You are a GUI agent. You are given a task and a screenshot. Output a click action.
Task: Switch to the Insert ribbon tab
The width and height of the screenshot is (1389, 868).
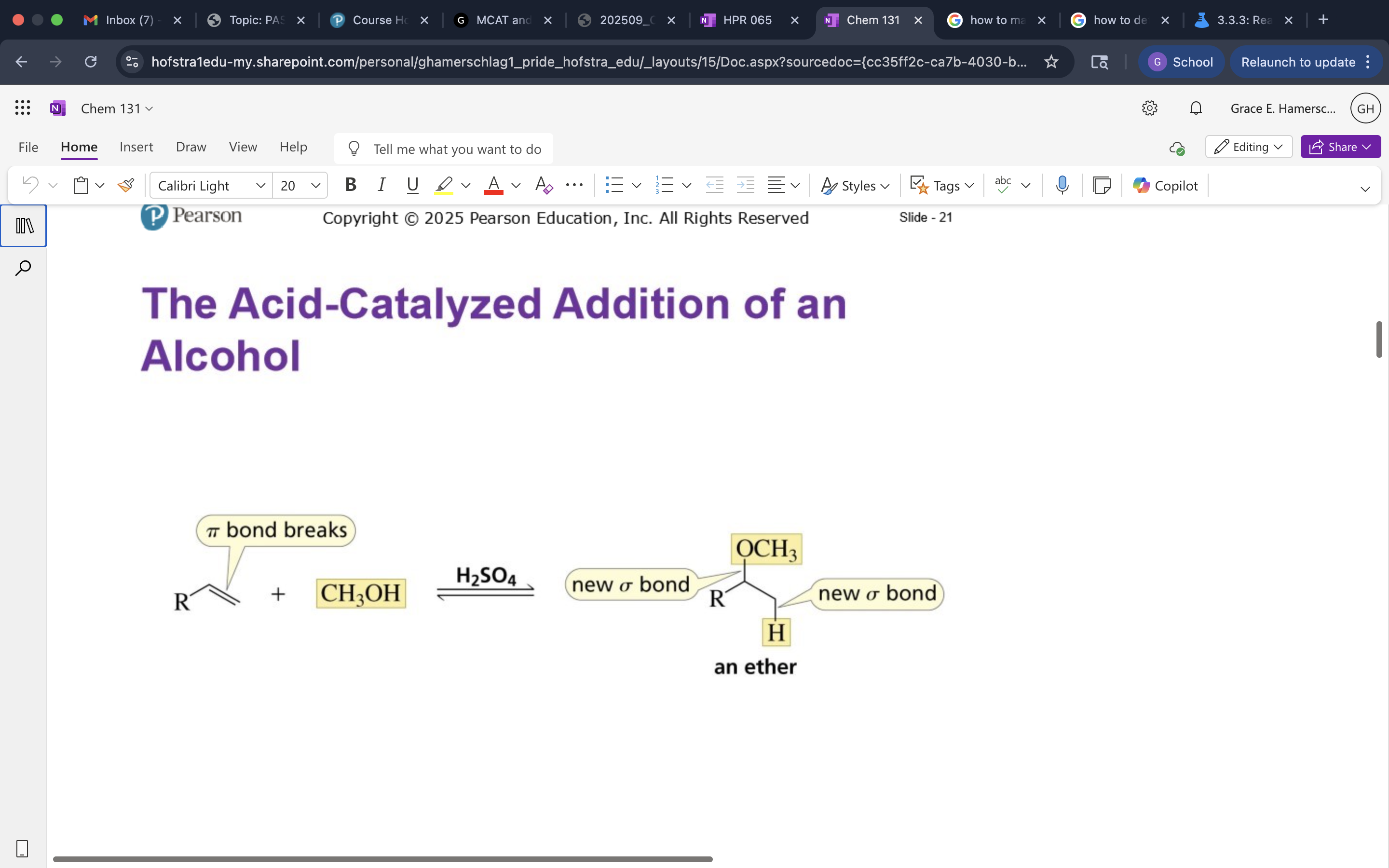136,147
